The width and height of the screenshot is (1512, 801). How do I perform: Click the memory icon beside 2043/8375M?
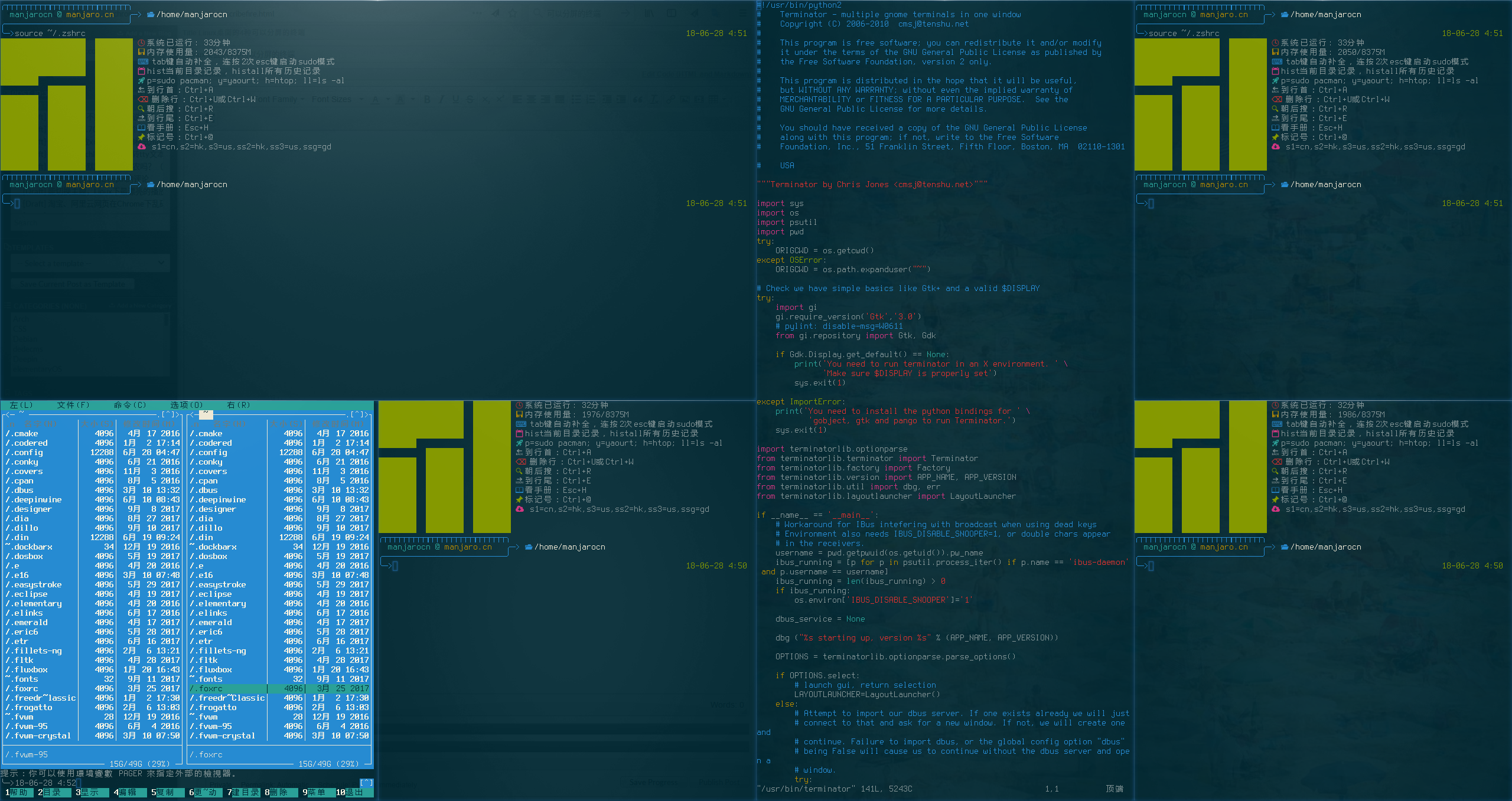click(x=142, y=52)
